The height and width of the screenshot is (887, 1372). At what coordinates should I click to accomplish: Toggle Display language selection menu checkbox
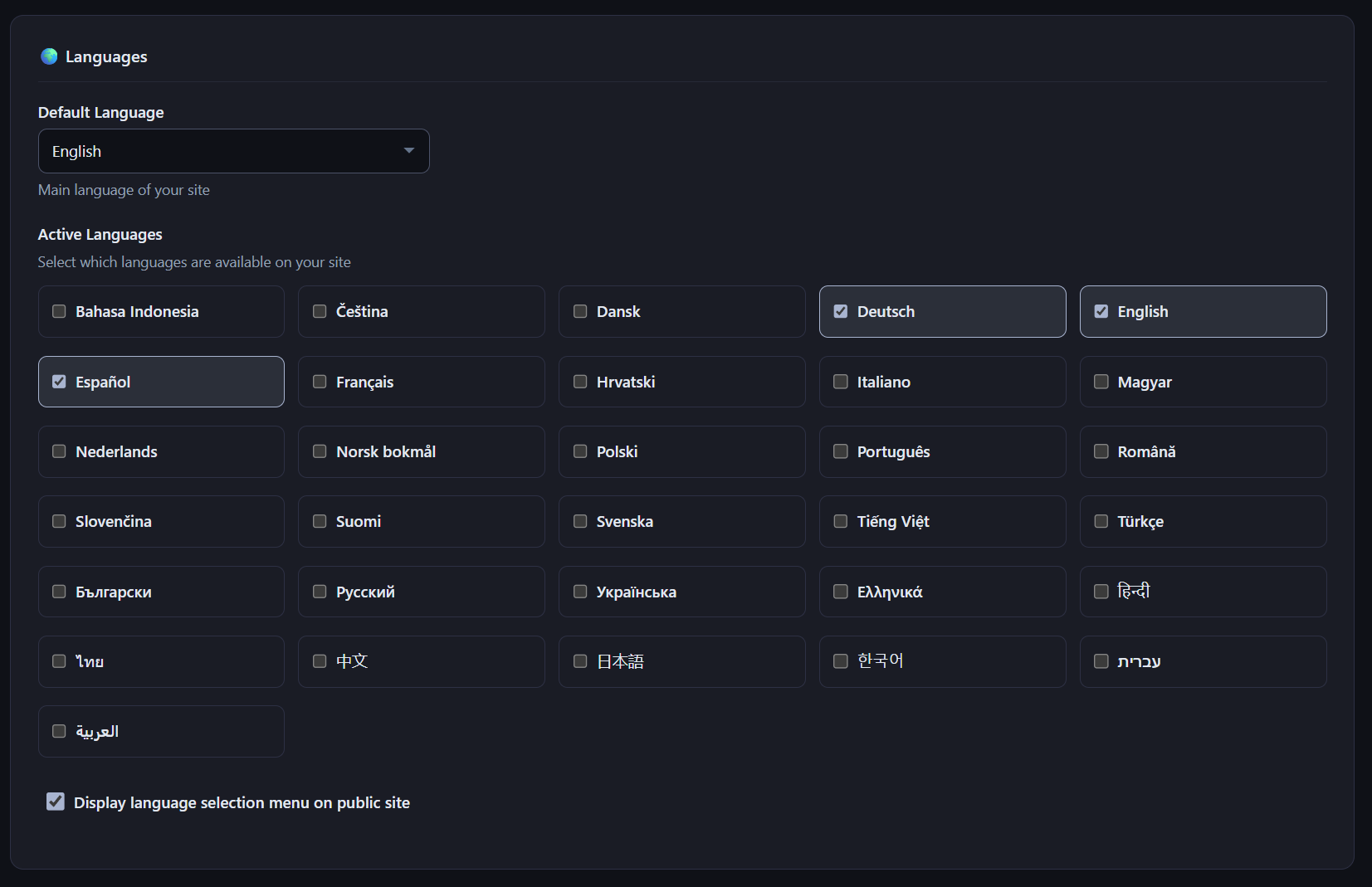pyautogui.click(x=56, y=802)
